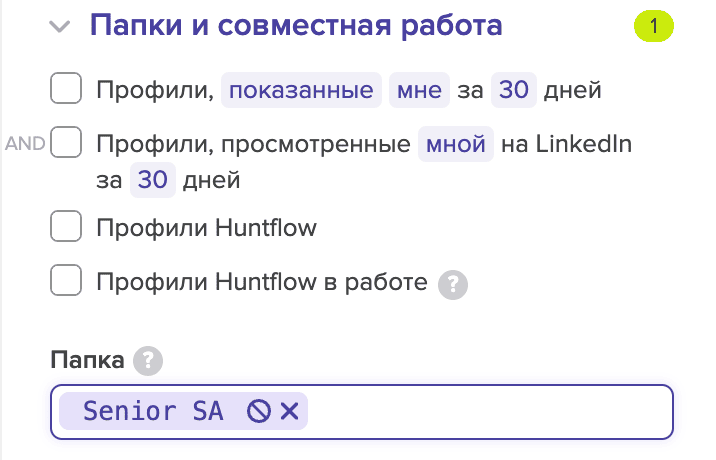Change the 30 days value in first row

(x=513, y=91)
